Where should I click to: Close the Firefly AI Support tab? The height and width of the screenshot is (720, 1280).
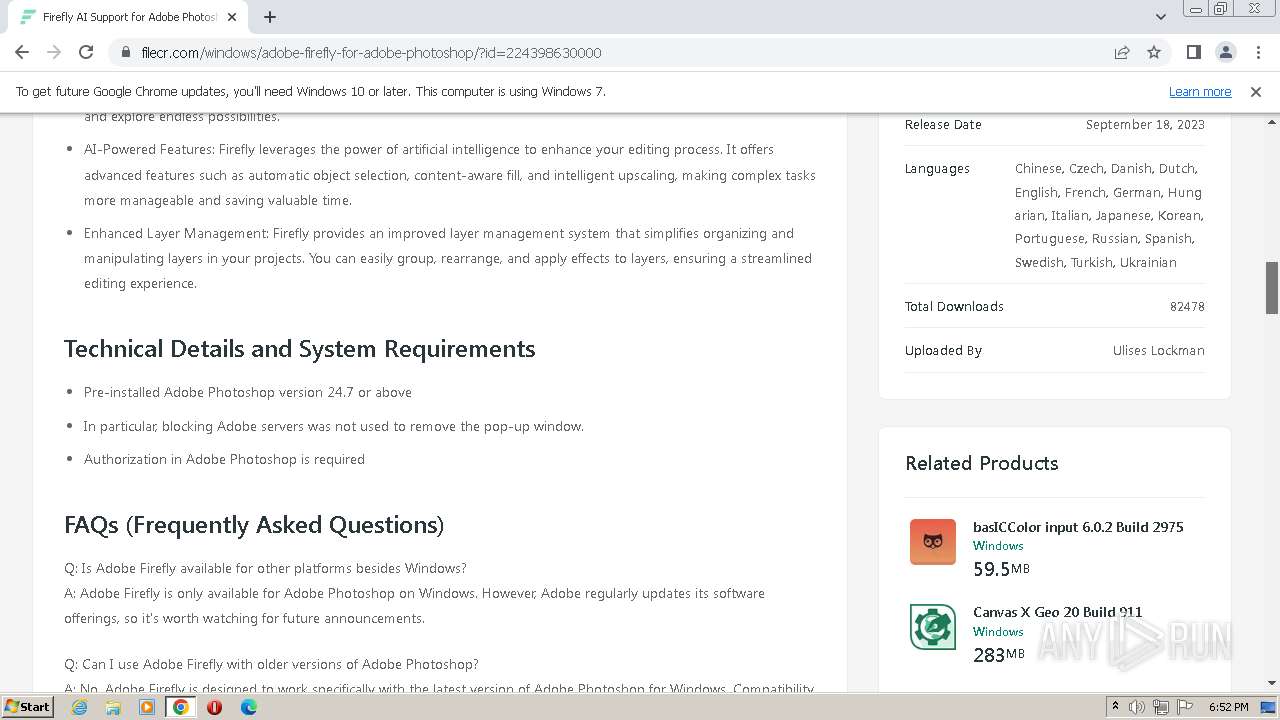pyautogui.click(x=232, y=17)
